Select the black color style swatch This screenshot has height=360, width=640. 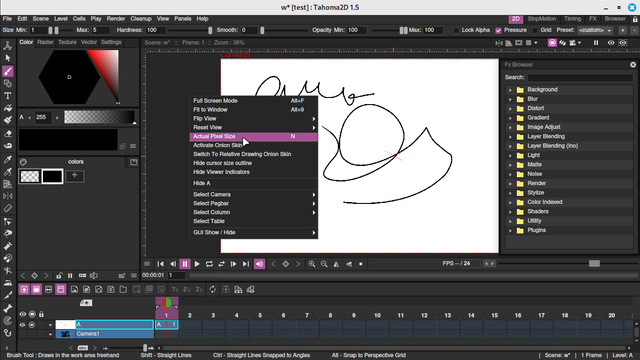tap(52, 176)
